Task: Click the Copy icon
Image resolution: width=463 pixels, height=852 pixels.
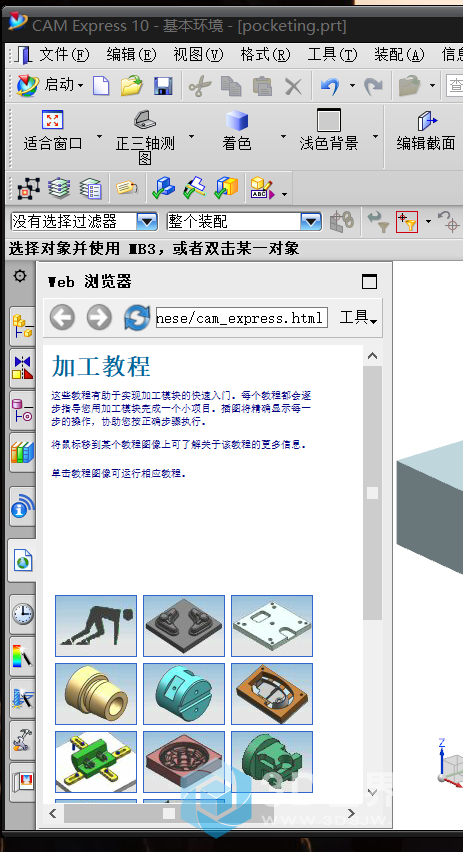Action: (232, 86)
